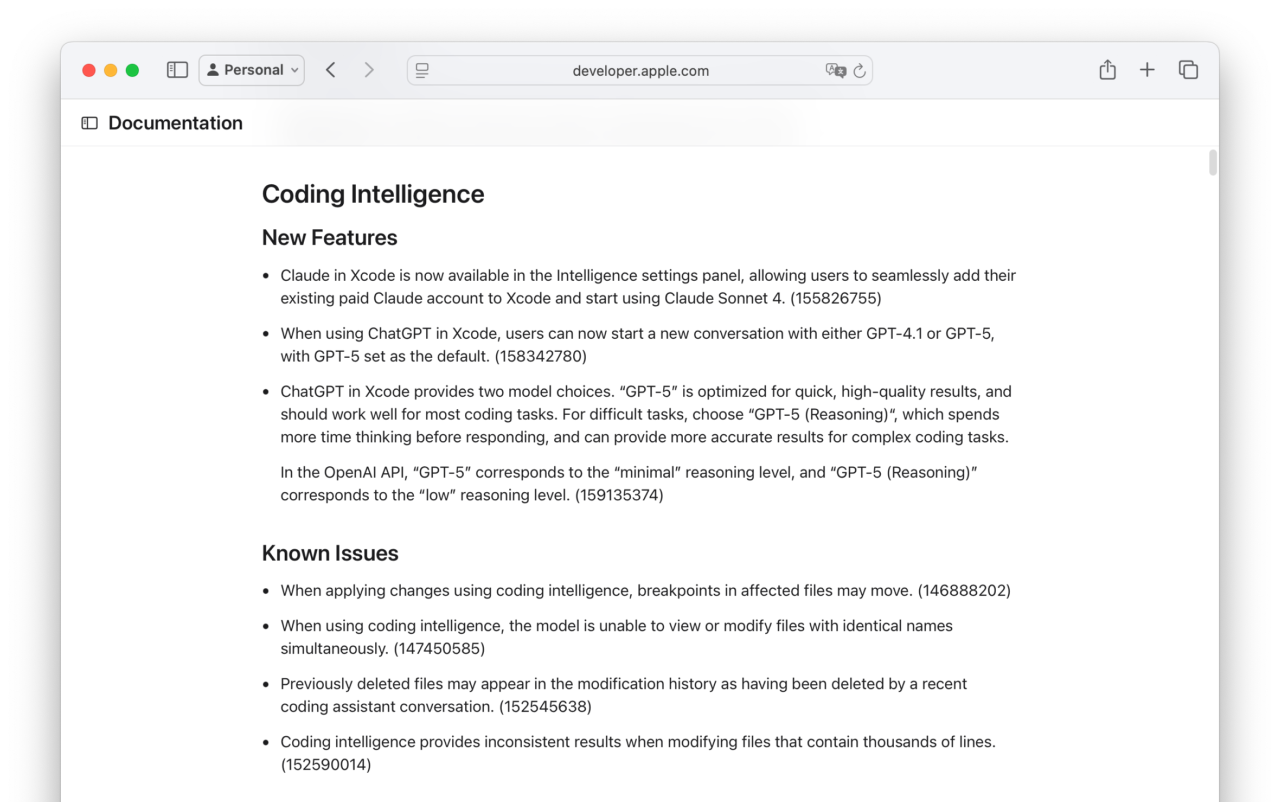This screenshot has height=802, width=1280.
Task: Toggle the Documentation sidebar panel
Action: (x=89, y=122)
